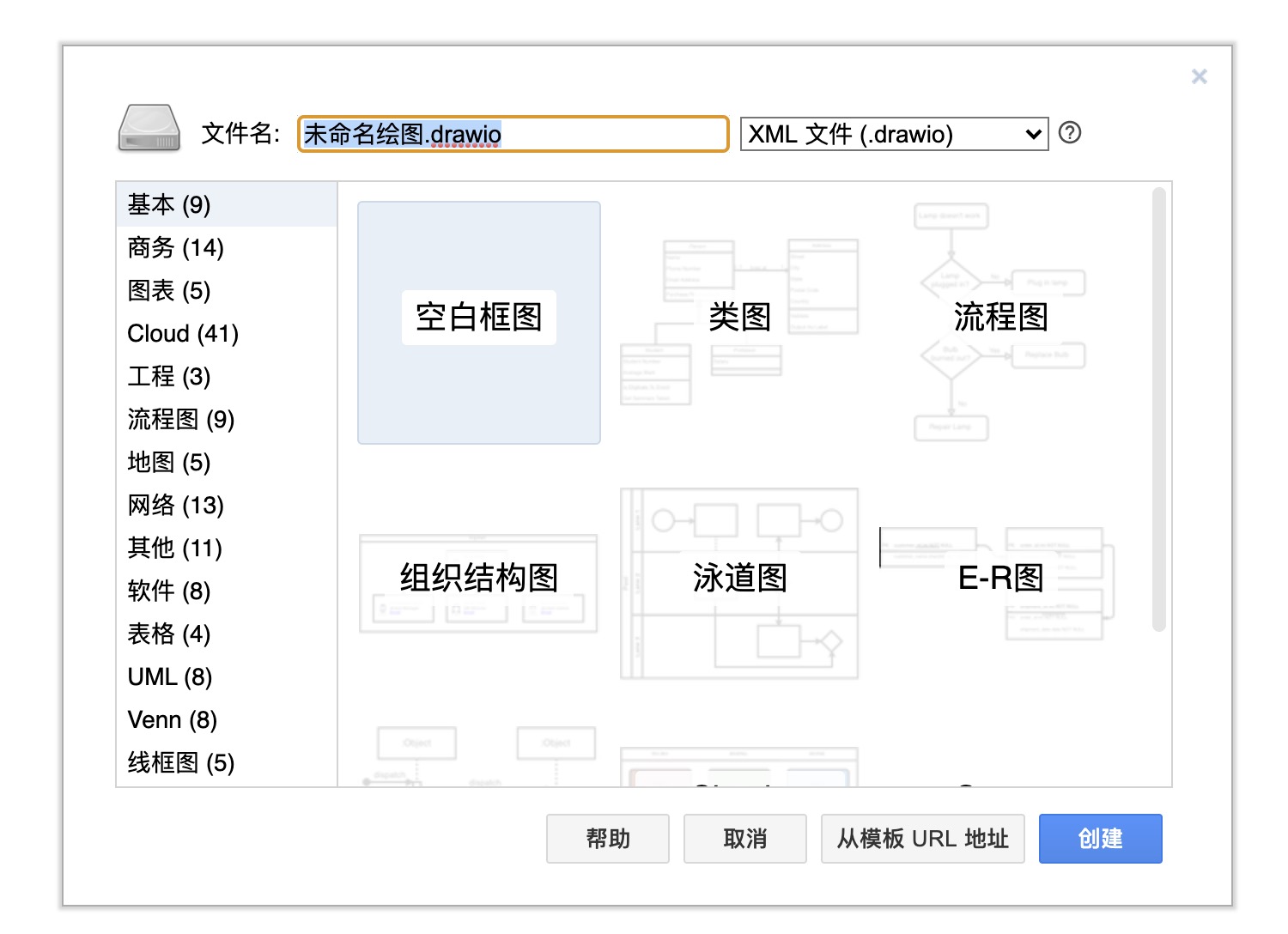Select the Venn (8) category
Image resolution: width=1288 pixels, height=934 pixels.
[227, 719]
